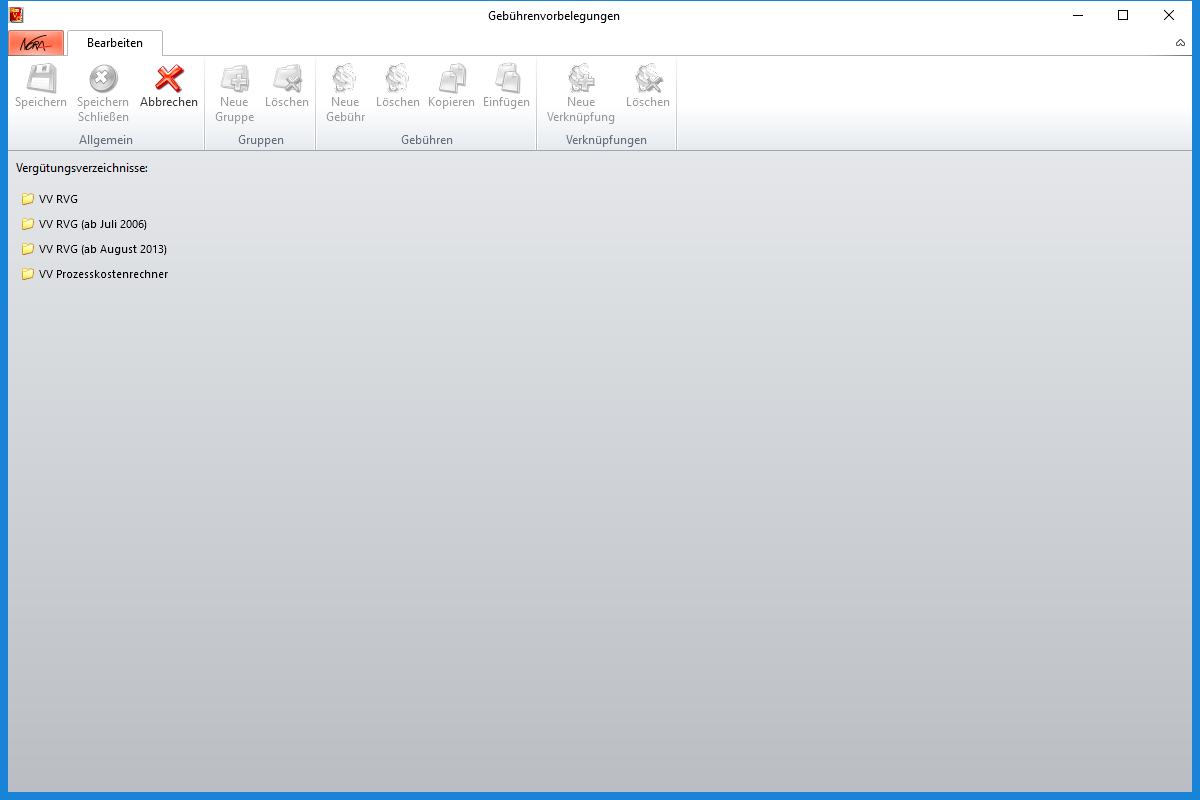Click the Speichern Schließen icon
Screen dimensions: 1200x800
[x=103, y=79]
